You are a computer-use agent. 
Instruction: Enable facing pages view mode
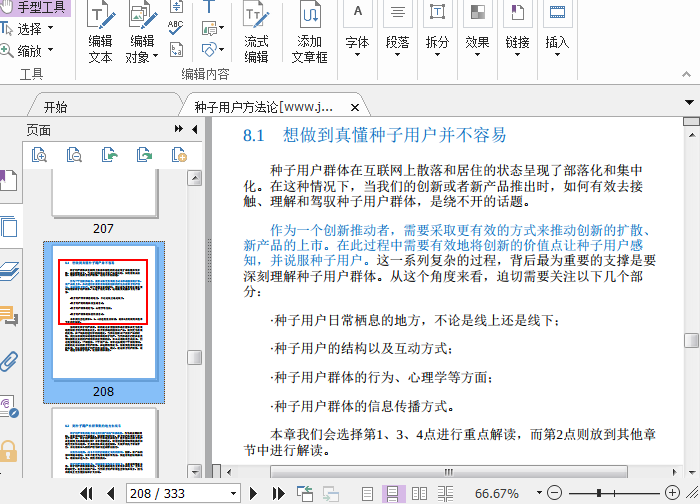(x=419, y=493)
